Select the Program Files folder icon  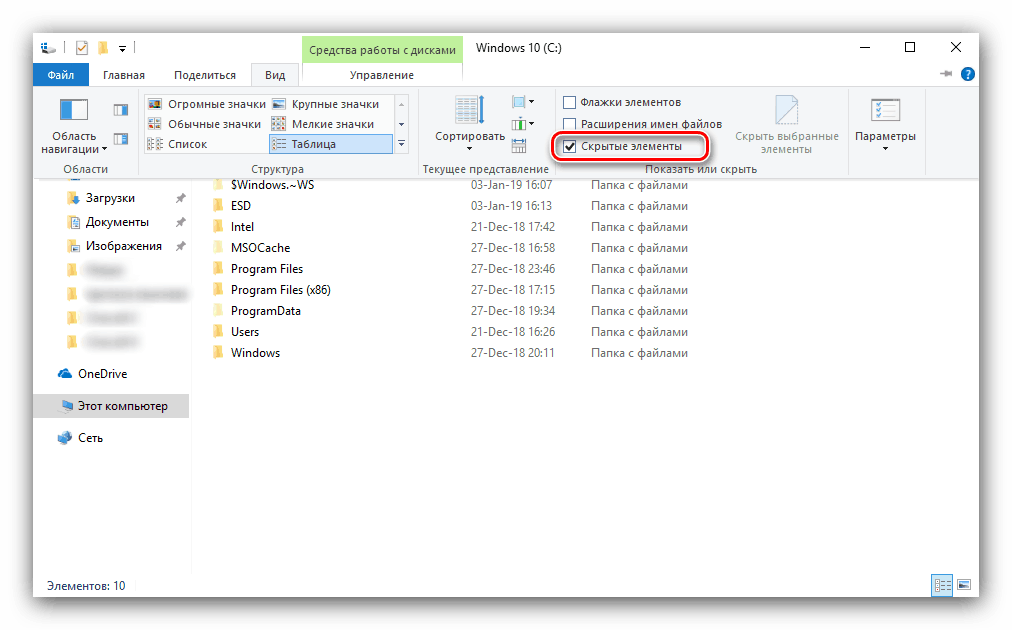pyautogui.click(x=219, y=269)
